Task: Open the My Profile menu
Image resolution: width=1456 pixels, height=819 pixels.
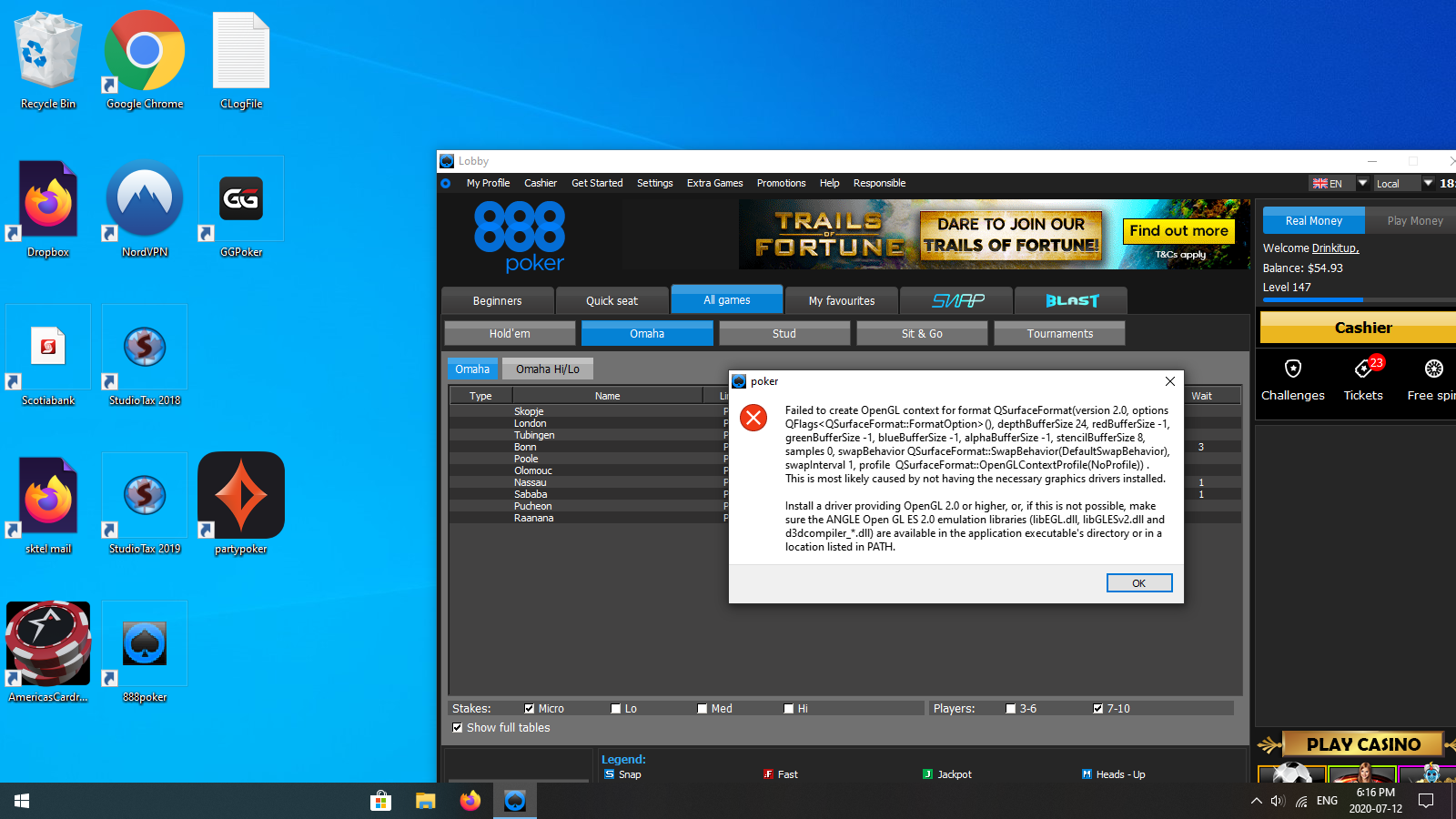Action: coord(488,183)
